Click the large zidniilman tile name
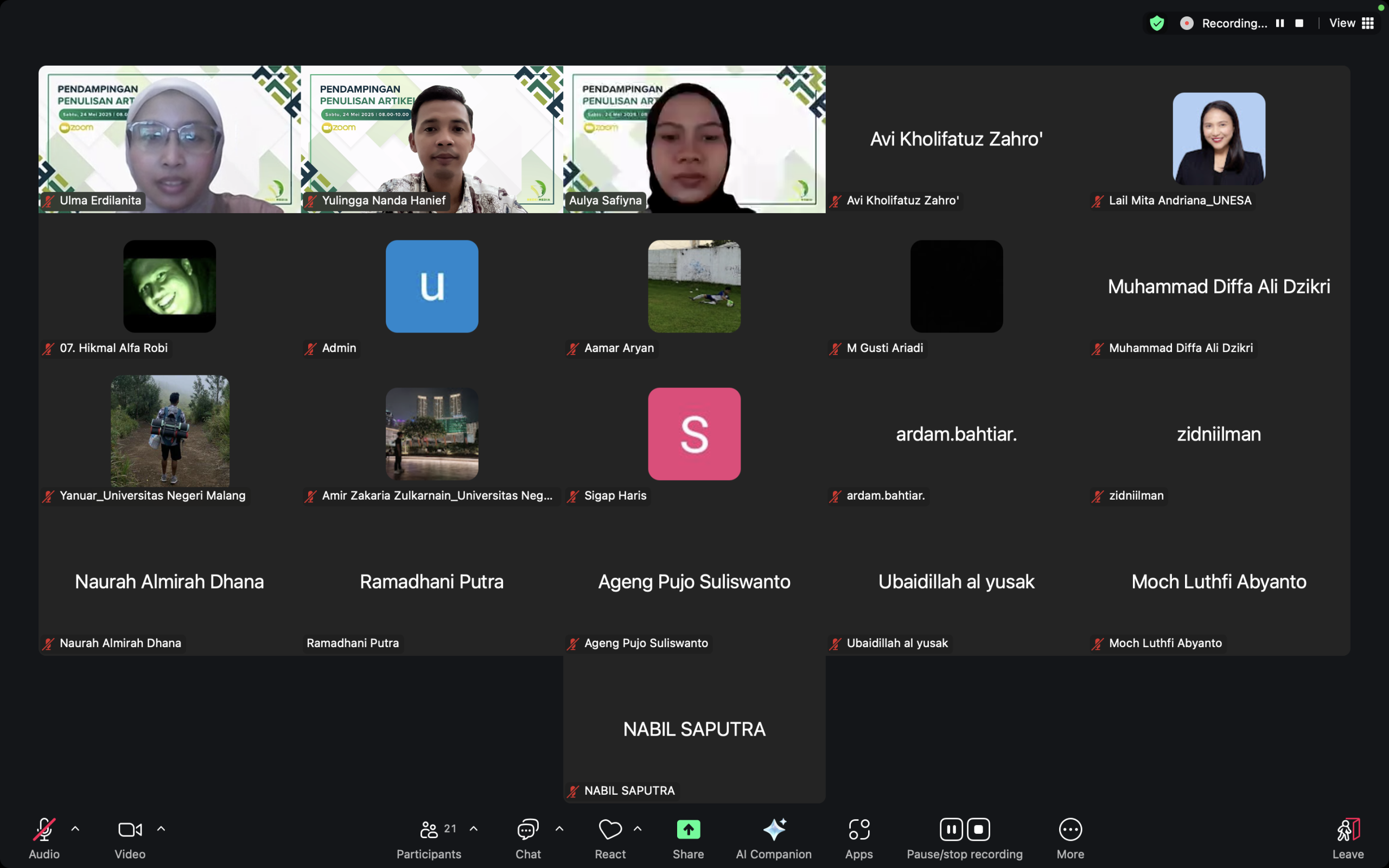Screen dimensions: 1389x868 pos(1219,433)
